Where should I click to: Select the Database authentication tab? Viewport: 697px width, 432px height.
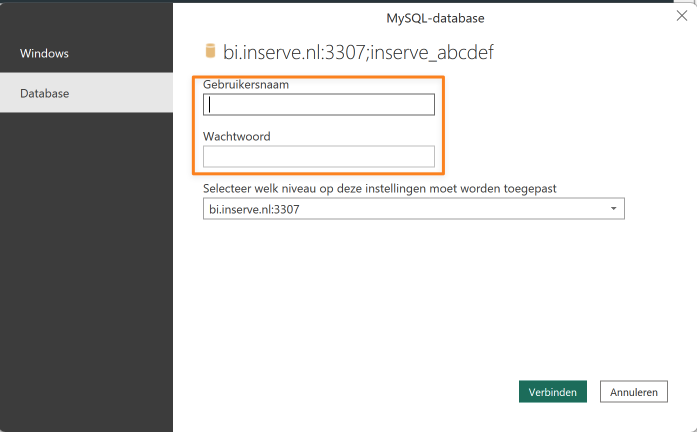(86, 93)
